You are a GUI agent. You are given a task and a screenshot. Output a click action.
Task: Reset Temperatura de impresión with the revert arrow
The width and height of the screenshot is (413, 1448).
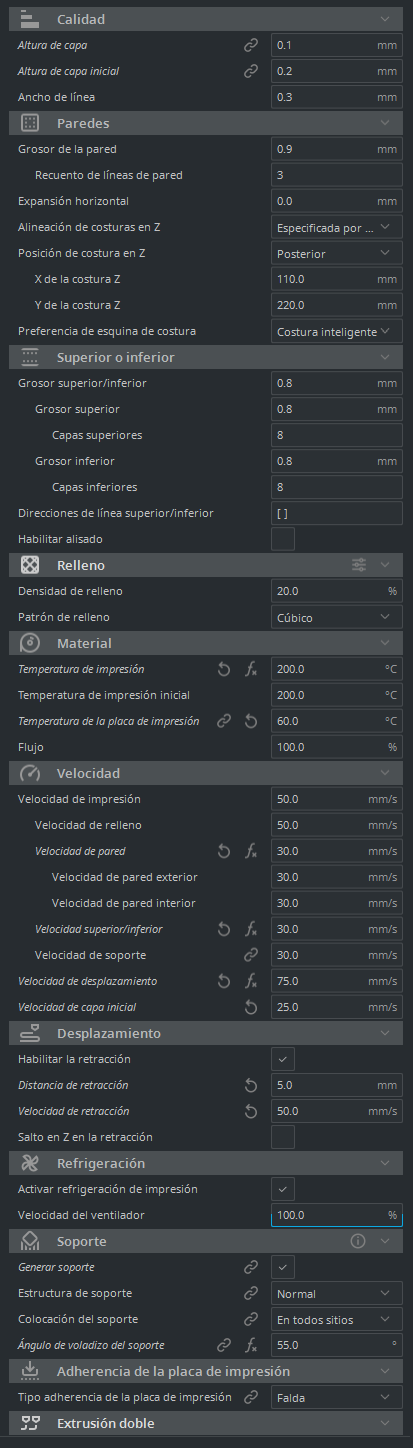225,669
